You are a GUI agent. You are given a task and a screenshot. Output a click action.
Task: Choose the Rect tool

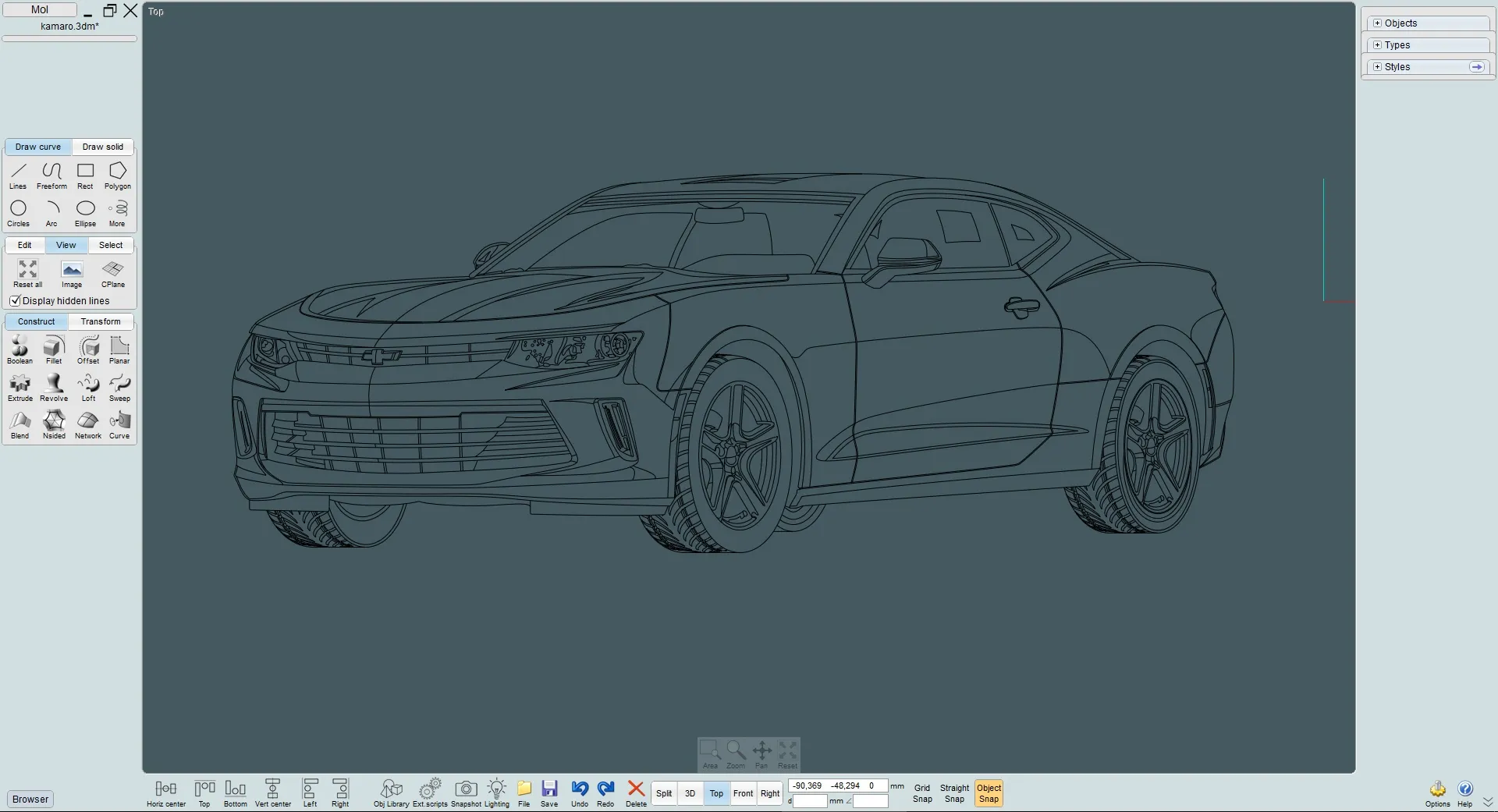pyautogui.click(x=85, y=176)
